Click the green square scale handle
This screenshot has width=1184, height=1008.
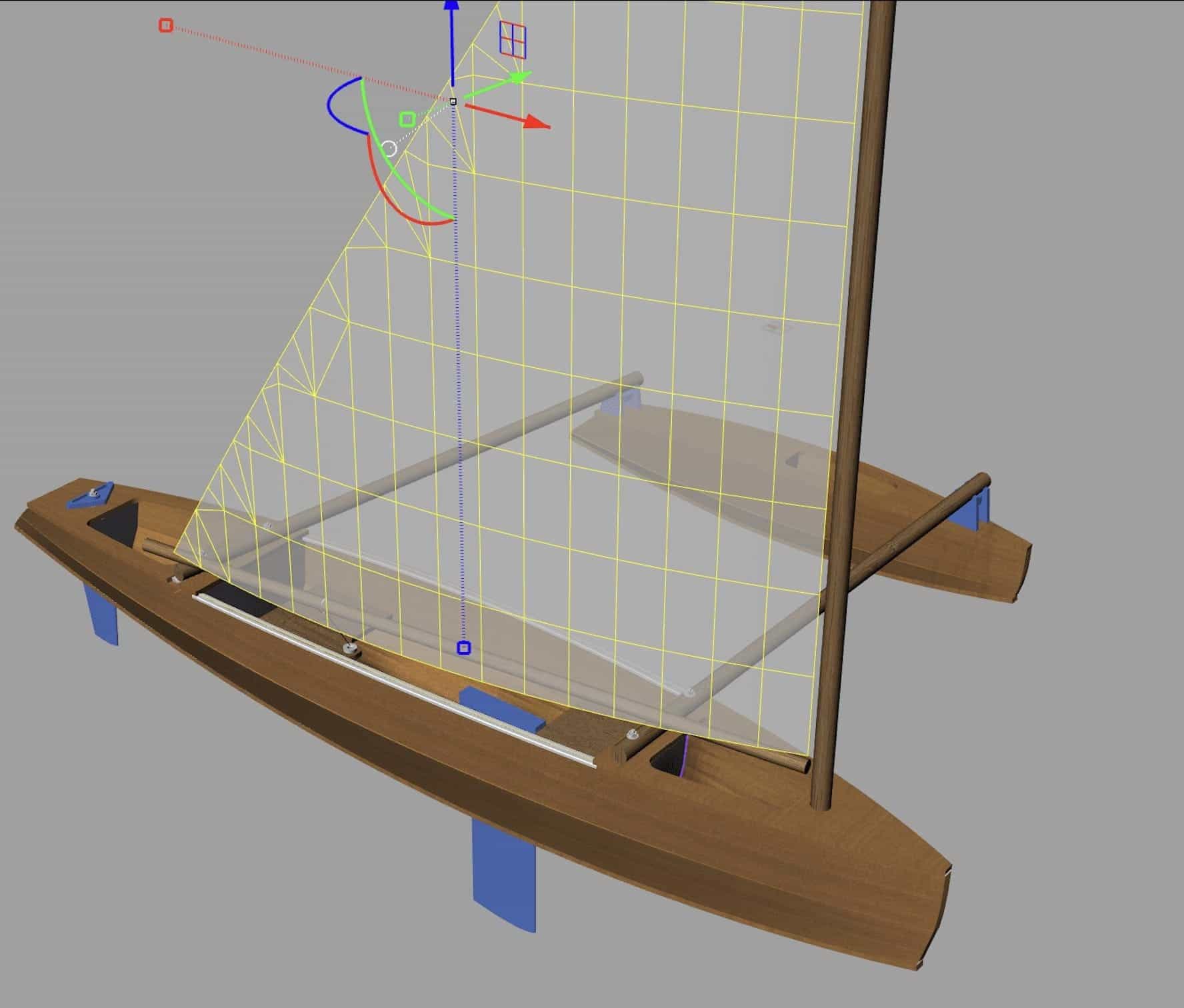tap(407, 119)
